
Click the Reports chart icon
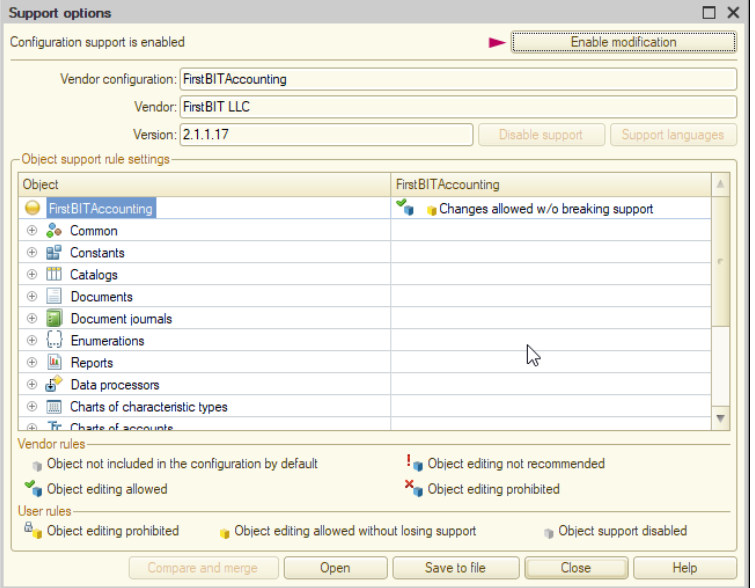[x=54, y=362]
